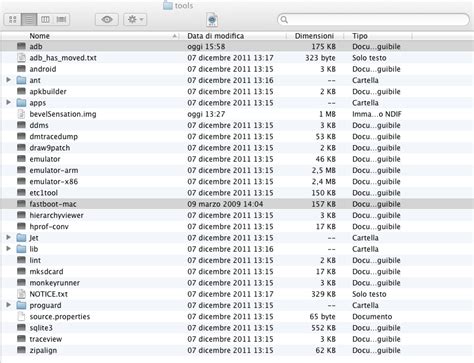Select the etc1tool file icon
The width and height of the screenshot is (474, 363).
(21, 193)
